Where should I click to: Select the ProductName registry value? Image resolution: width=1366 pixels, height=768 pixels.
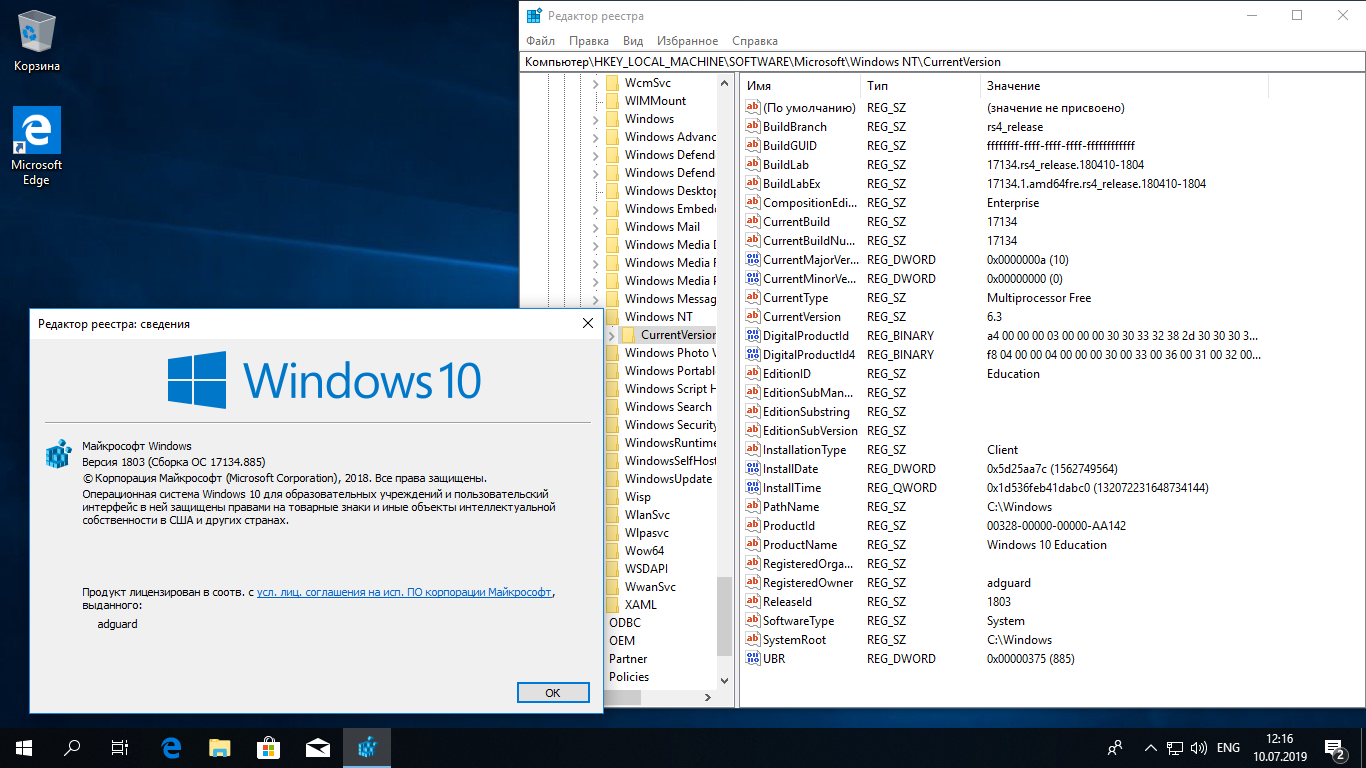(x=800, y=545)
